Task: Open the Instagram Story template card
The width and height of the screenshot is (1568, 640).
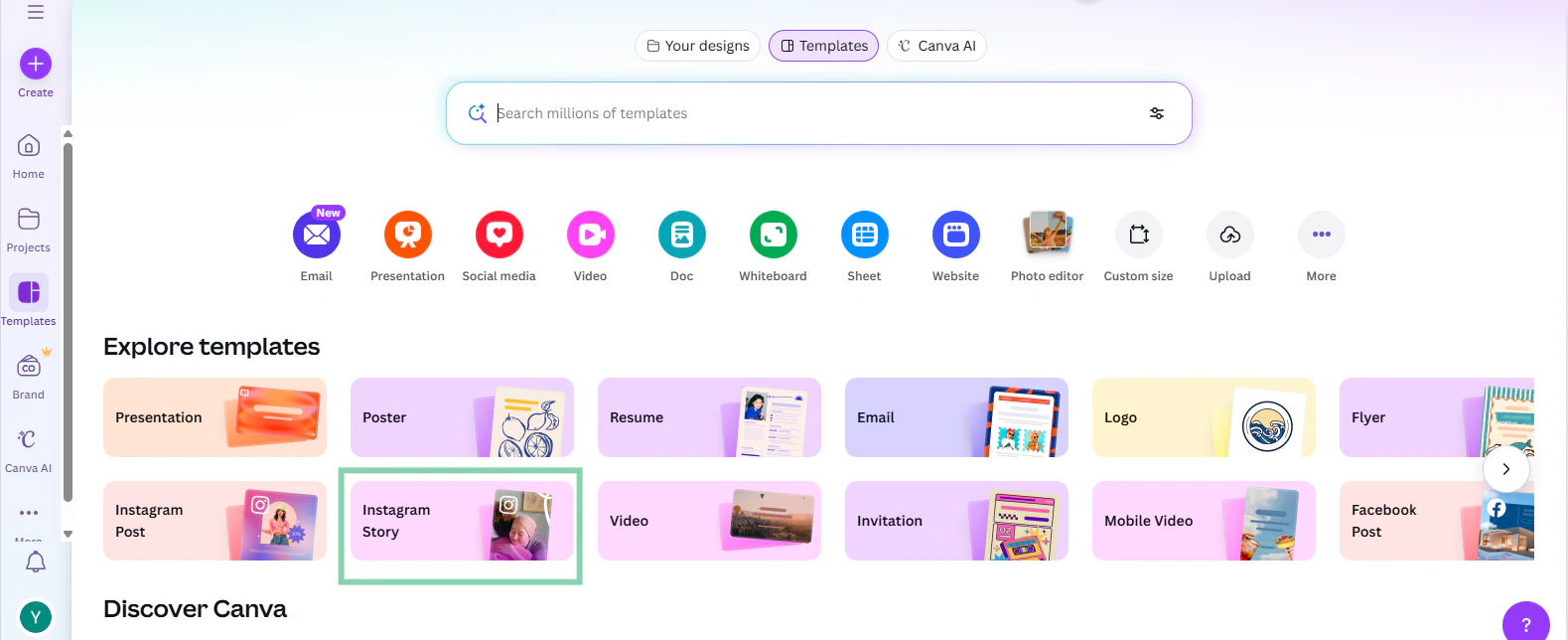Action: [x=462, y=521]
